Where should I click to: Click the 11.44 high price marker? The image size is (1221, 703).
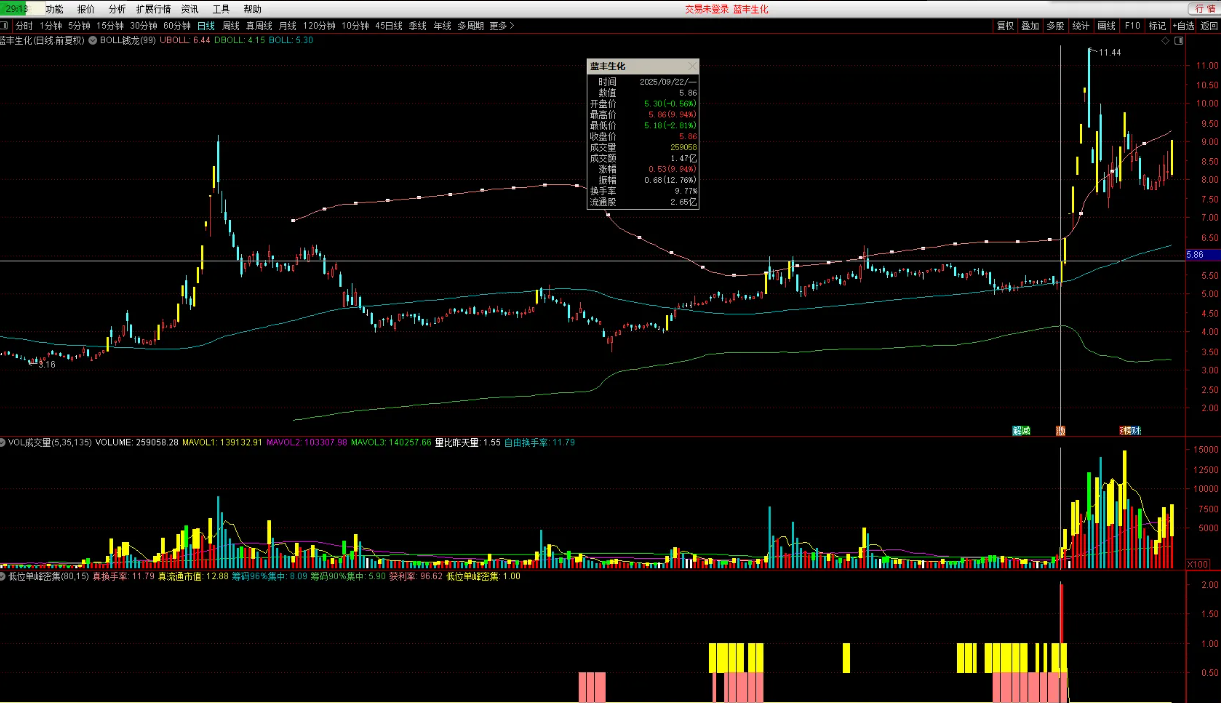coord(1109,52)
